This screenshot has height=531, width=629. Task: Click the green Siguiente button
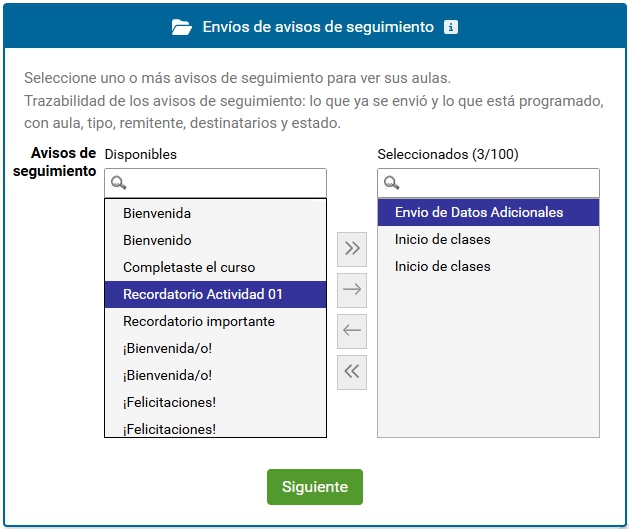315,486
